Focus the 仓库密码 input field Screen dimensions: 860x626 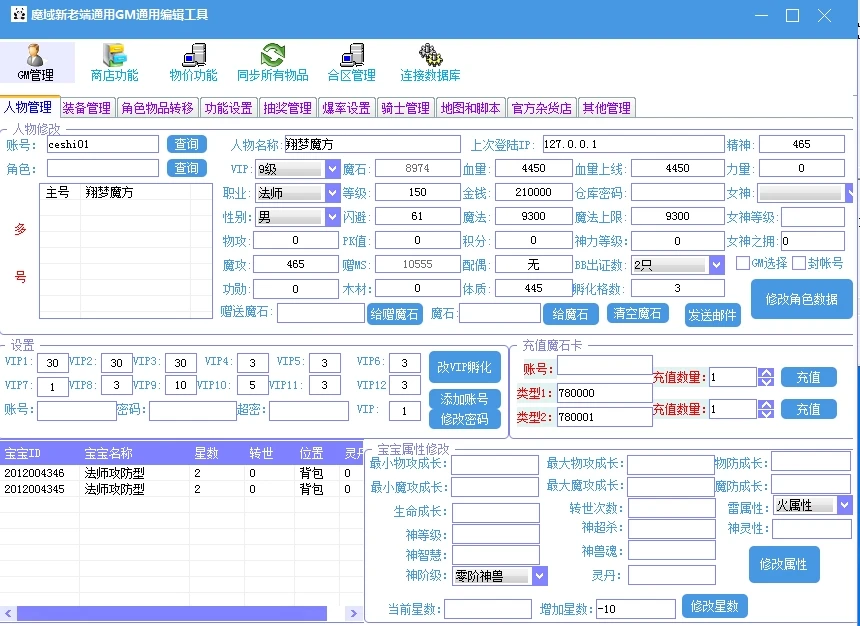(677, 192)
